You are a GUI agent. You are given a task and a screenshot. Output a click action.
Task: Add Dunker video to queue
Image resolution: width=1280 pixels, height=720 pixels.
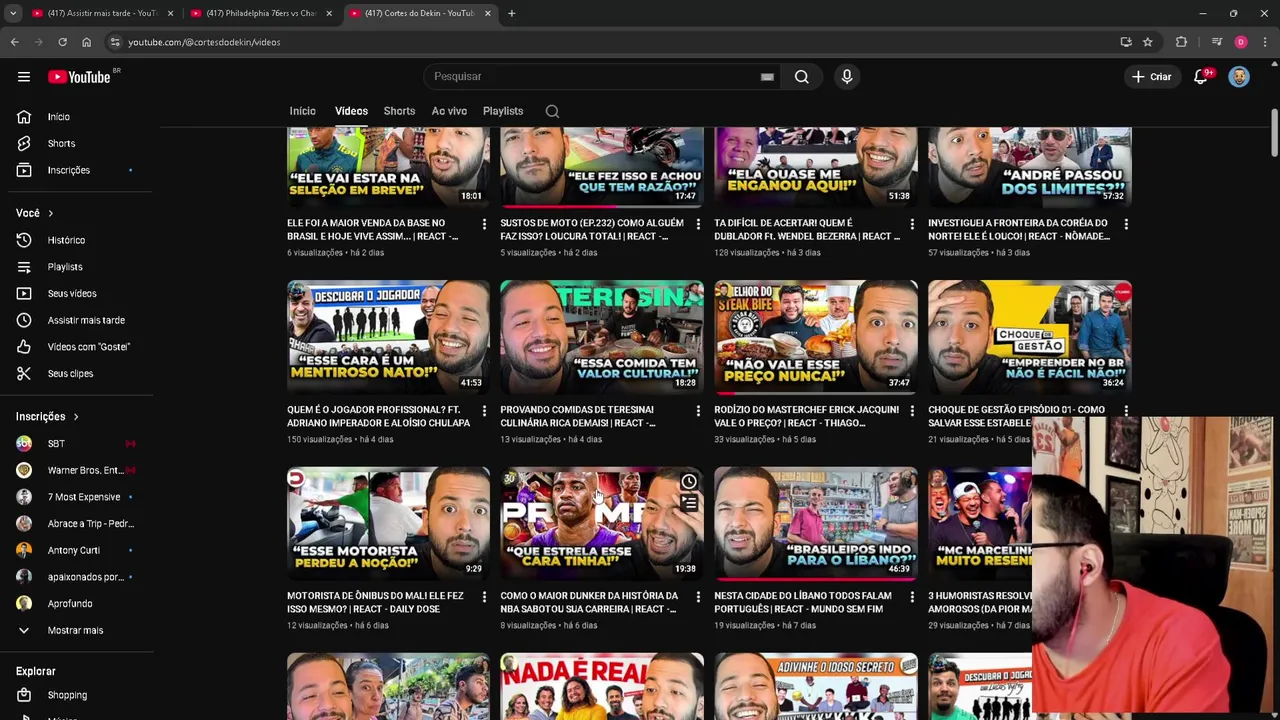tap(689, 504)
